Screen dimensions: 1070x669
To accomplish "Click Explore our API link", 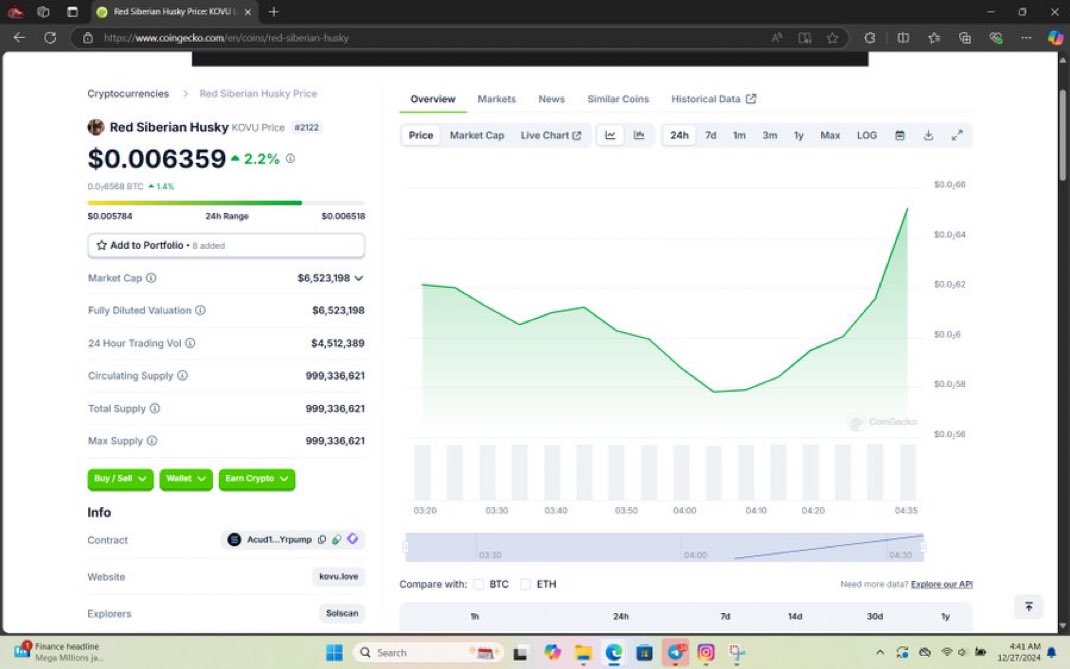I will click(941, 584).
